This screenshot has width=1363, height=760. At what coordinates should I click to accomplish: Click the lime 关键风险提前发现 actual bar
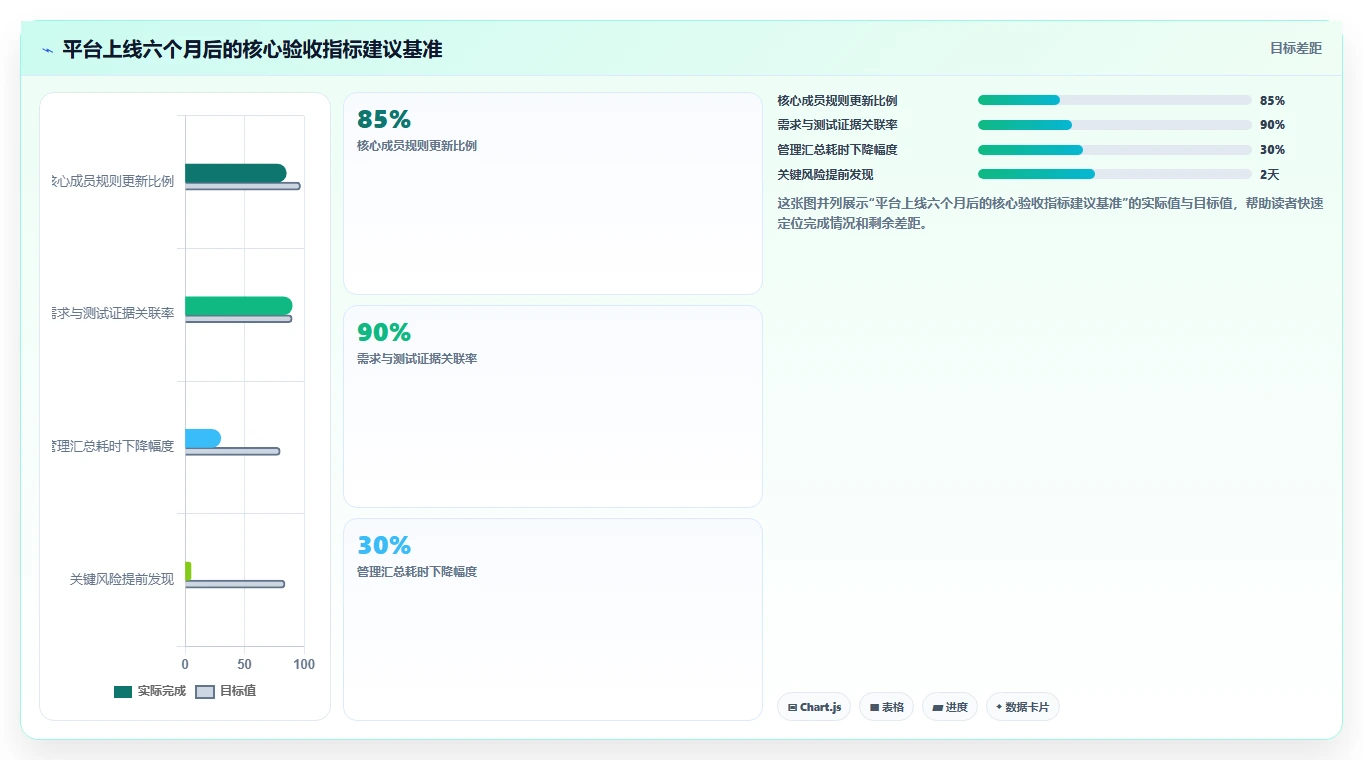point(188,571)
